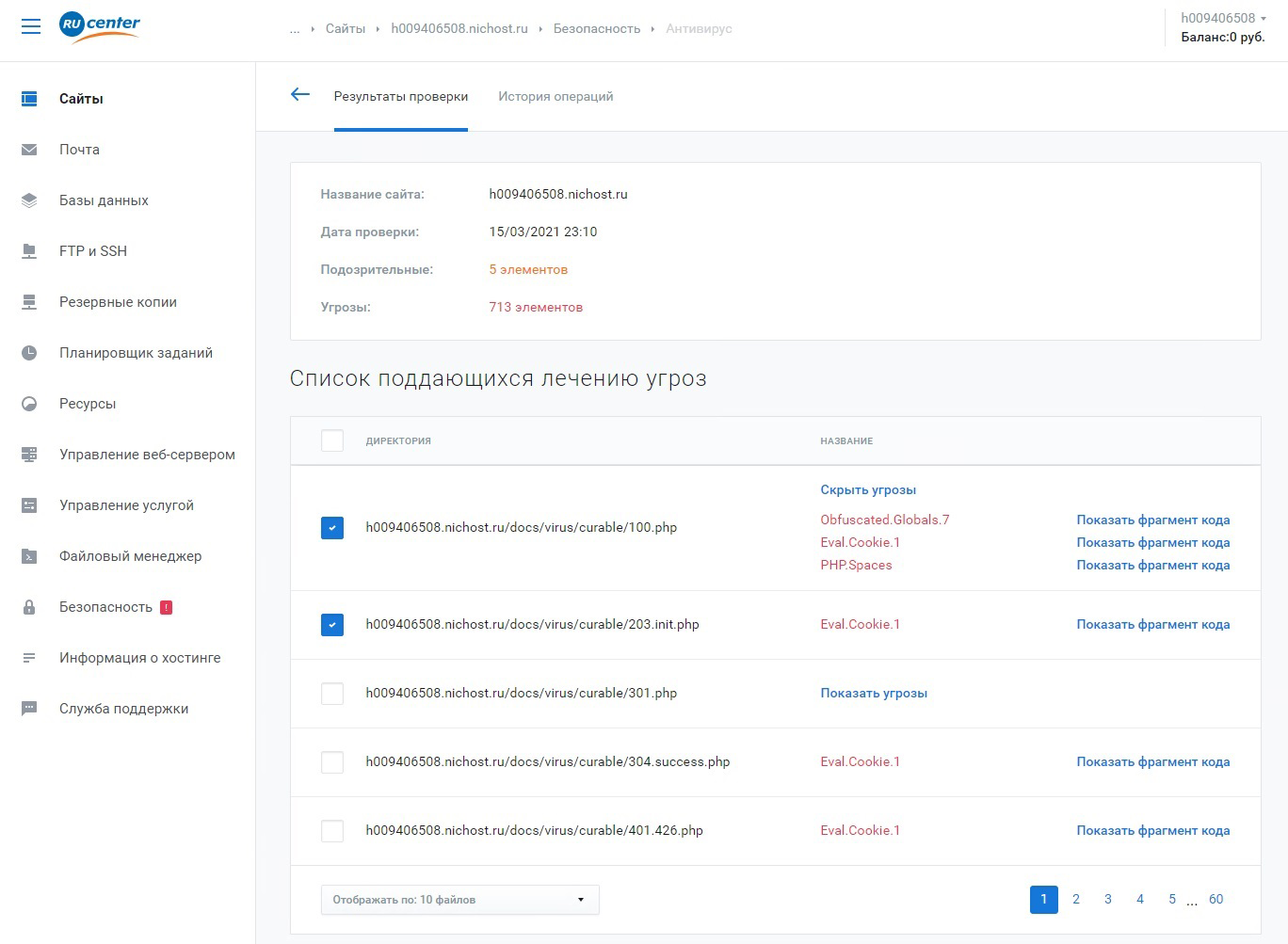Image resolution: width=1288 pixels, height=944 pixels.
Task: Show code fragment for 304.success.php
Action: tap(1153, 761)
